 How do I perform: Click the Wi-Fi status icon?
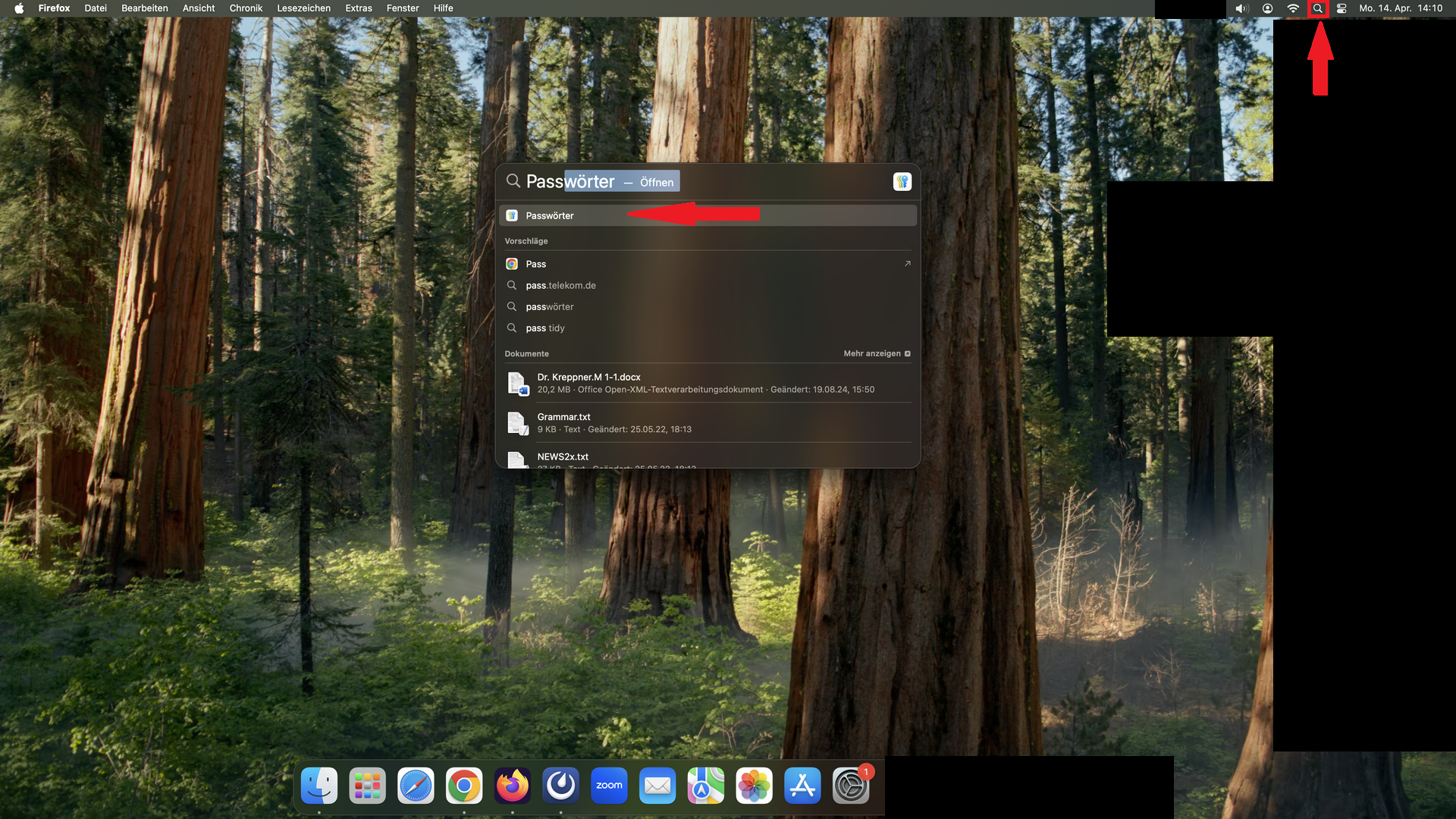click(1293, 8)
